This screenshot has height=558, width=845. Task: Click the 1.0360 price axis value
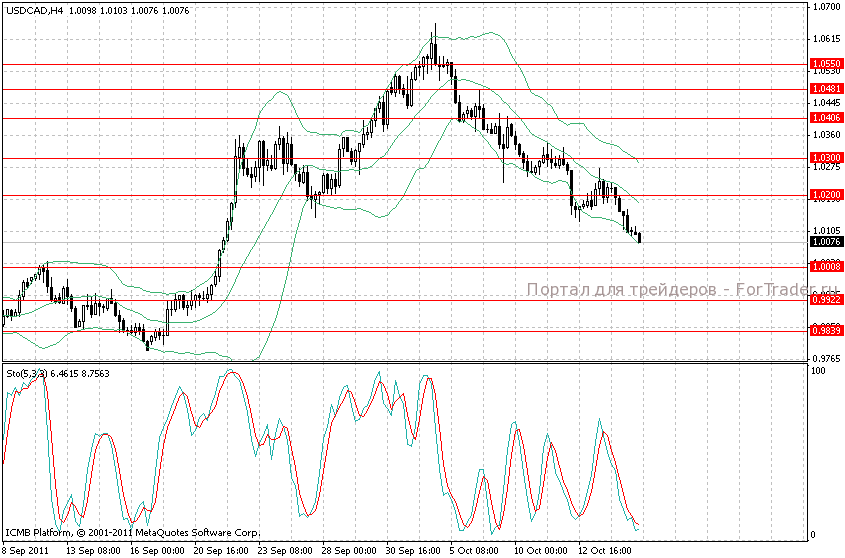(x=827, y=135)
